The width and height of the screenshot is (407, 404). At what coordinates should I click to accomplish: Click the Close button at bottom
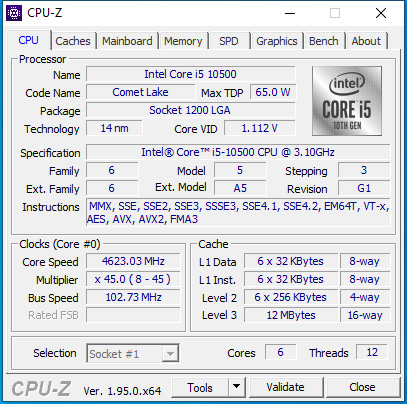(x=363, y=387)
